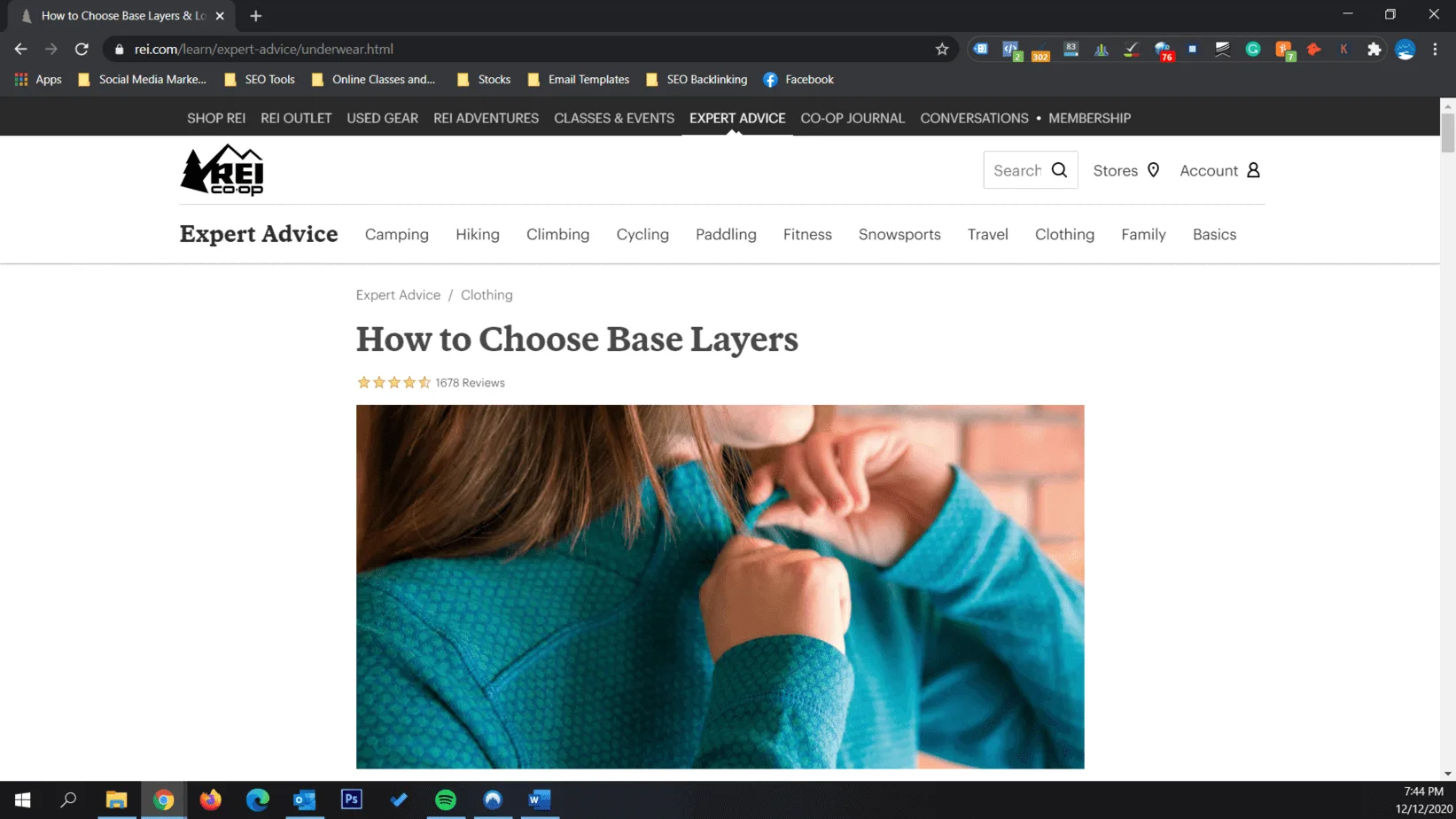Screen dimensions: 1456x819
Task: Click the Clothing breadcrumb link
Action: (486, 295)
